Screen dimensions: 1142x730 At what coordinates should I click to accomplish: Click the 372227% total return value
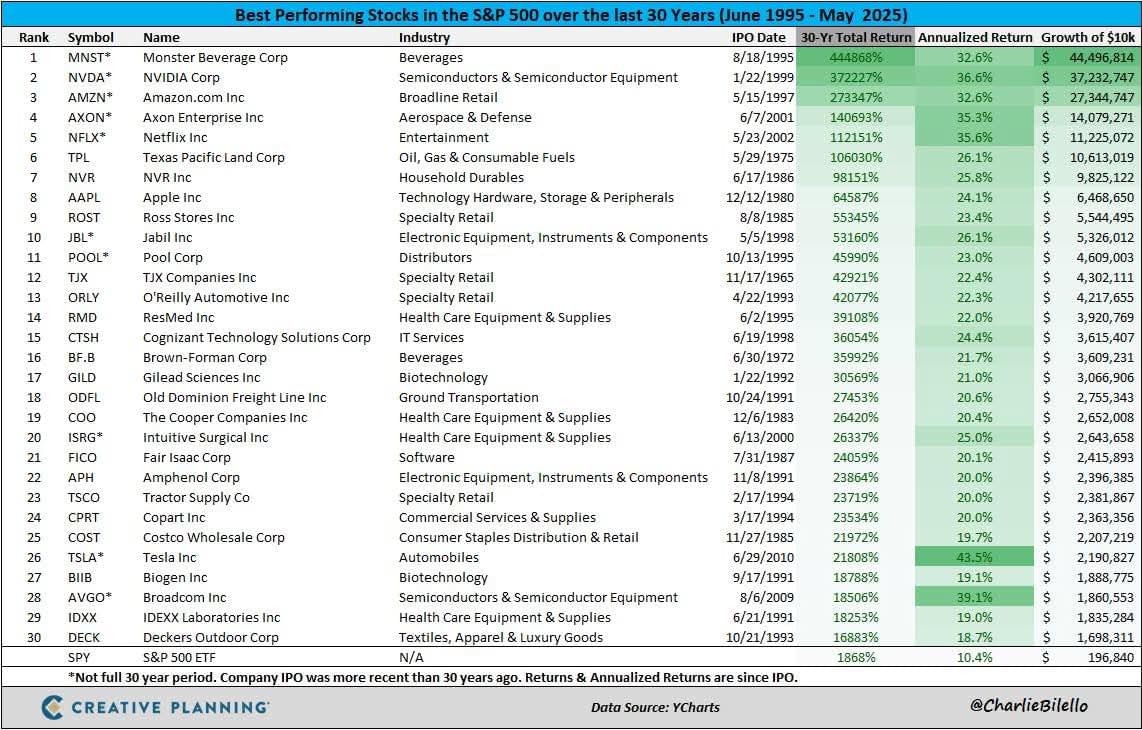pos(856,77)
